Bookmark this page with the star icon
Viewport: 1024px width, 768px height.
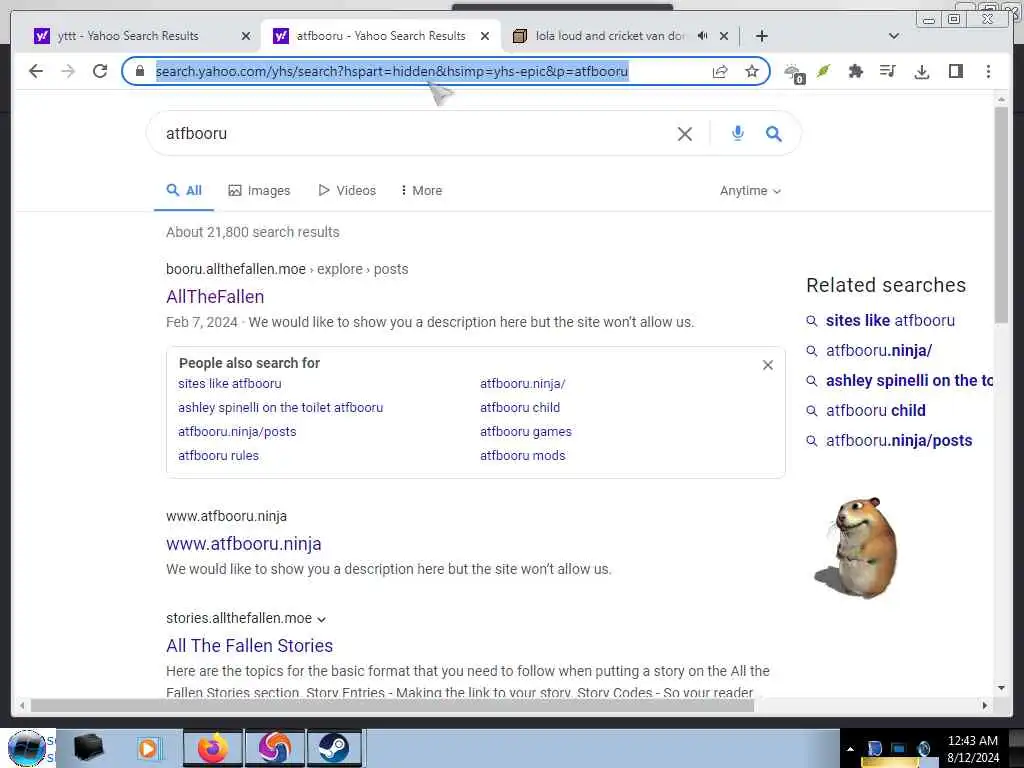pos(752,71)
